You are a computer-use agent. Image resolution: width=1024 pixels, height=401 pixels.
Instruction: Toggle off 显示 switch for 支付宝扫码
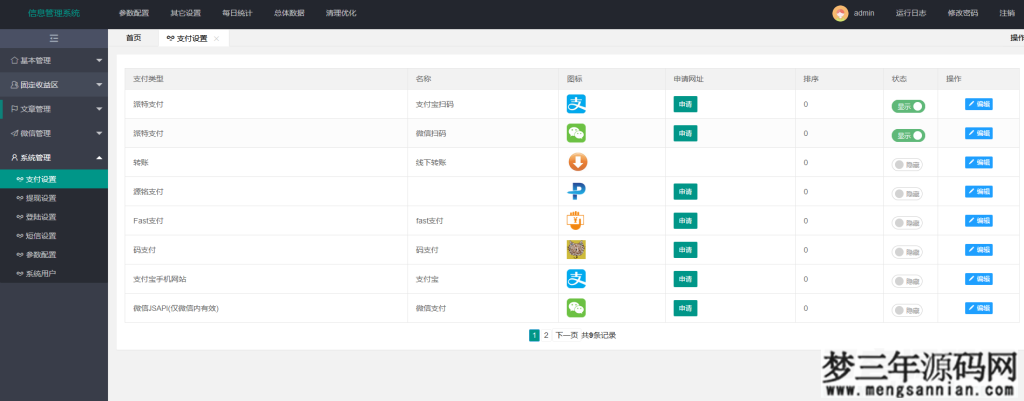click(x=908, y=106)
